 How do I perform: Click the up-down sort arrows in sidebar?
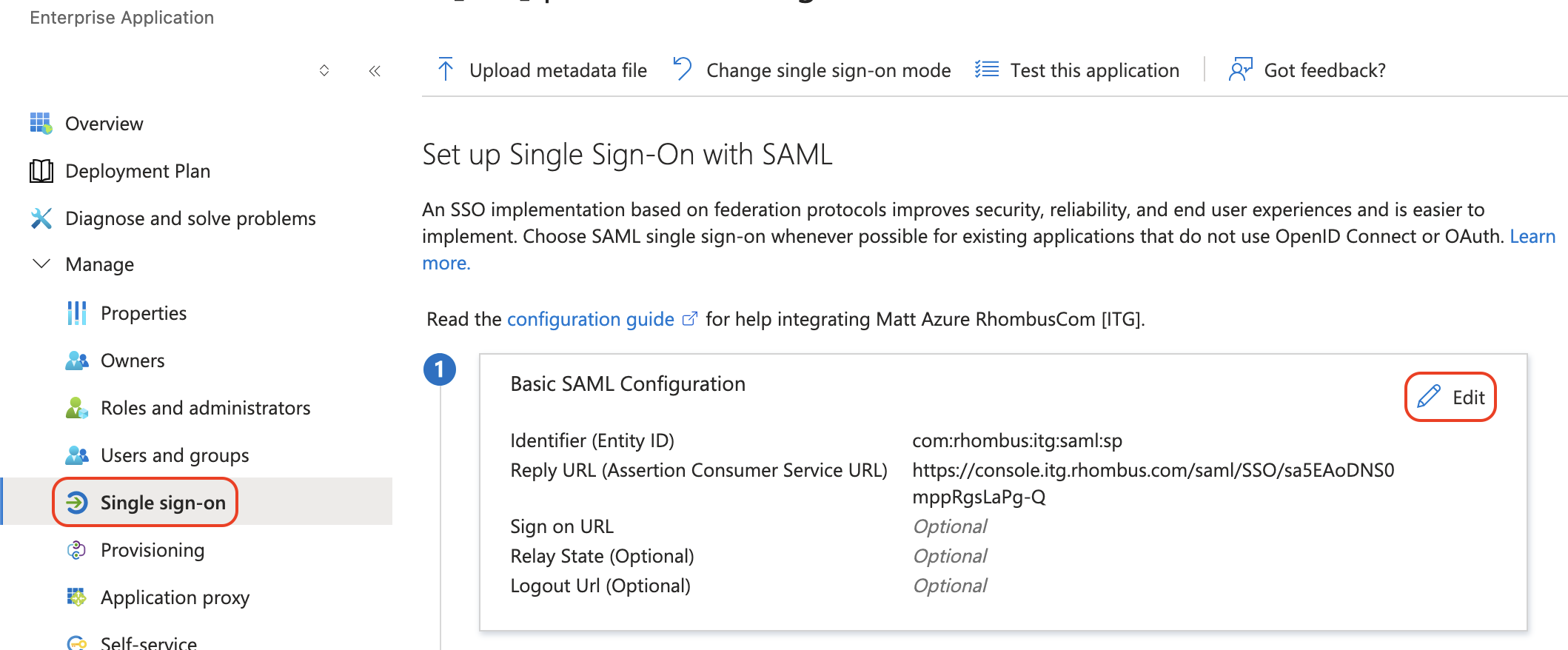324,70
